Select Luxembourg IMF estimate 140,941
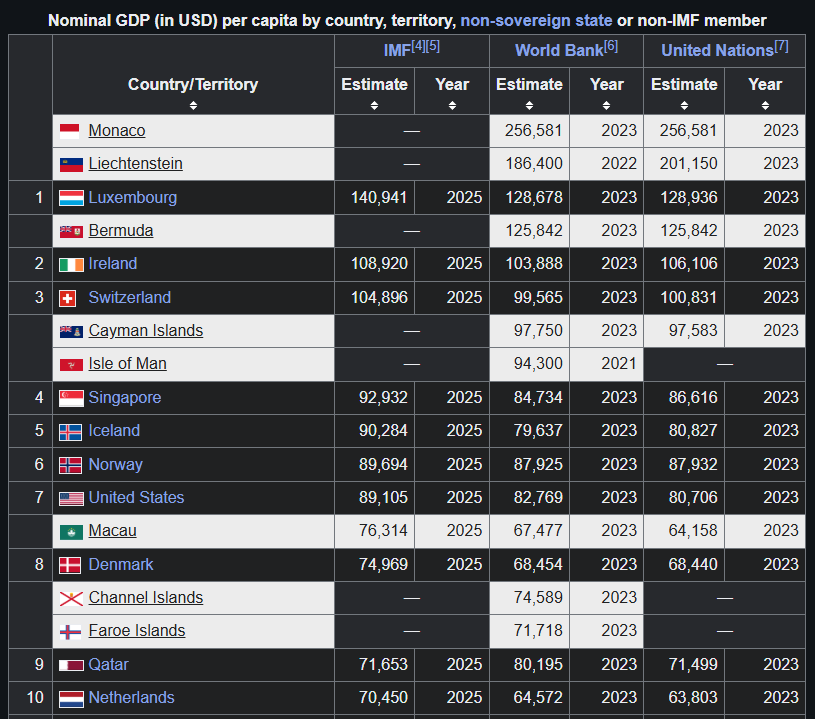The image size is (815, 719). pos(379,198)
